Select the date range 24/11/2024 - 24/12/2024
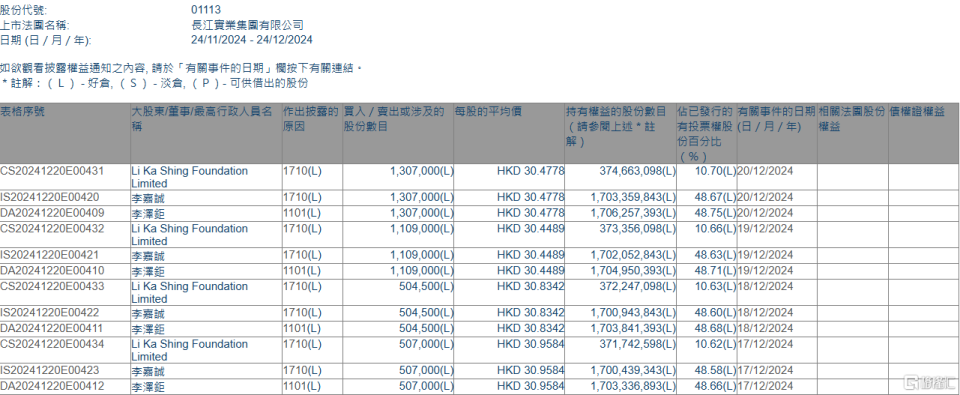 click(x=252, y=40)
